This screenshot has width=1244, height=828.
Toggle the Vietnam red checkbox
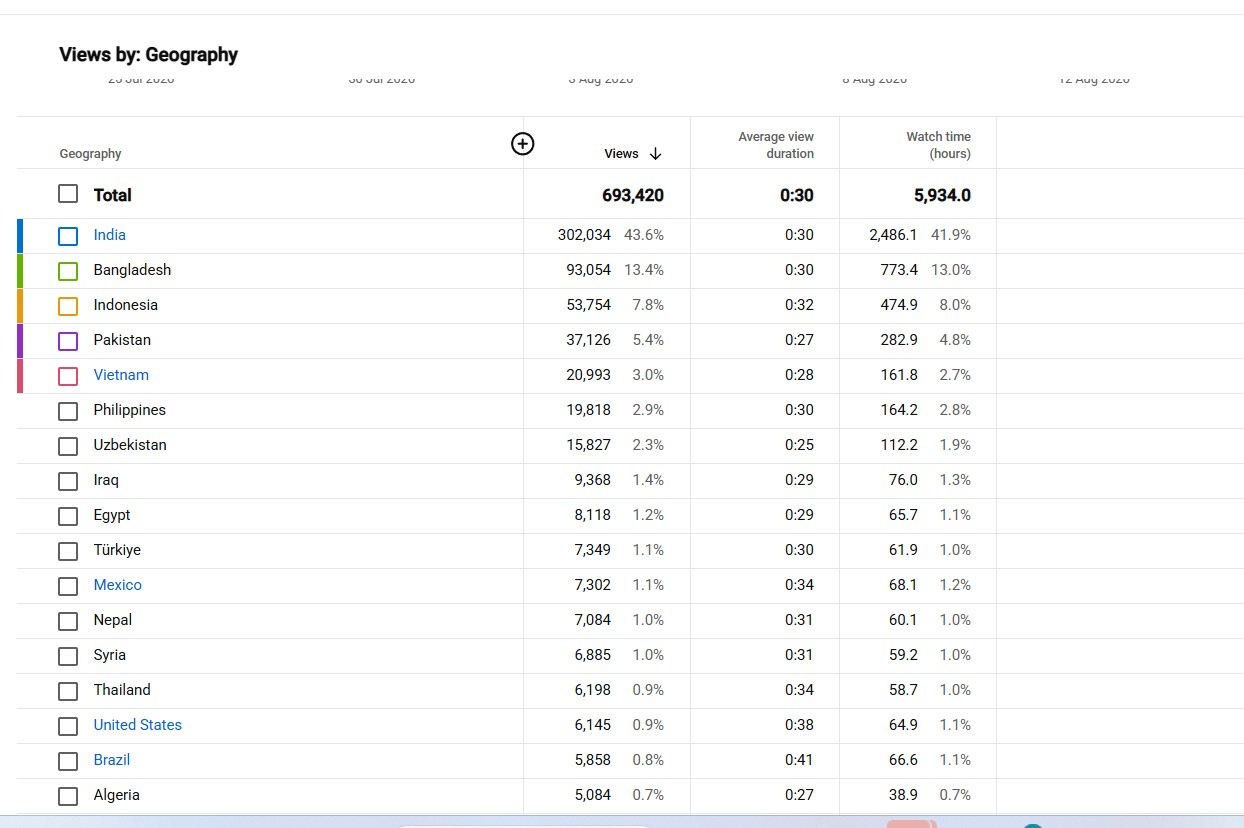click(68, 376)
